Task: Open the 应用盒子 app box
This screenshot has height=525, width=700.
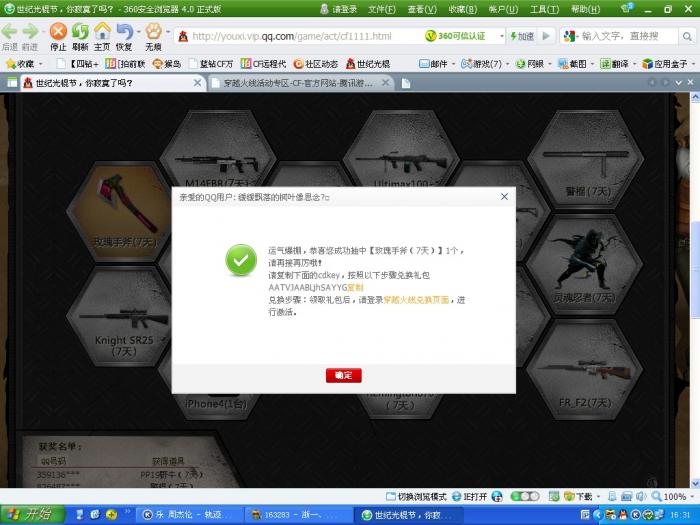Action: 668,64
